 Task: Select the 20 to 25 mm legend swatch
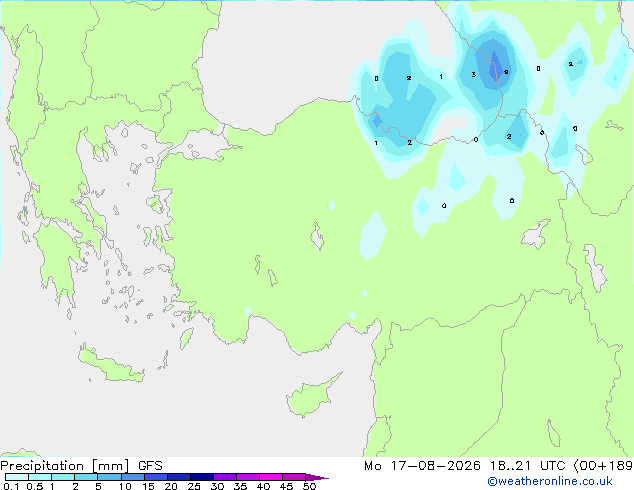(x=178, y=477)
